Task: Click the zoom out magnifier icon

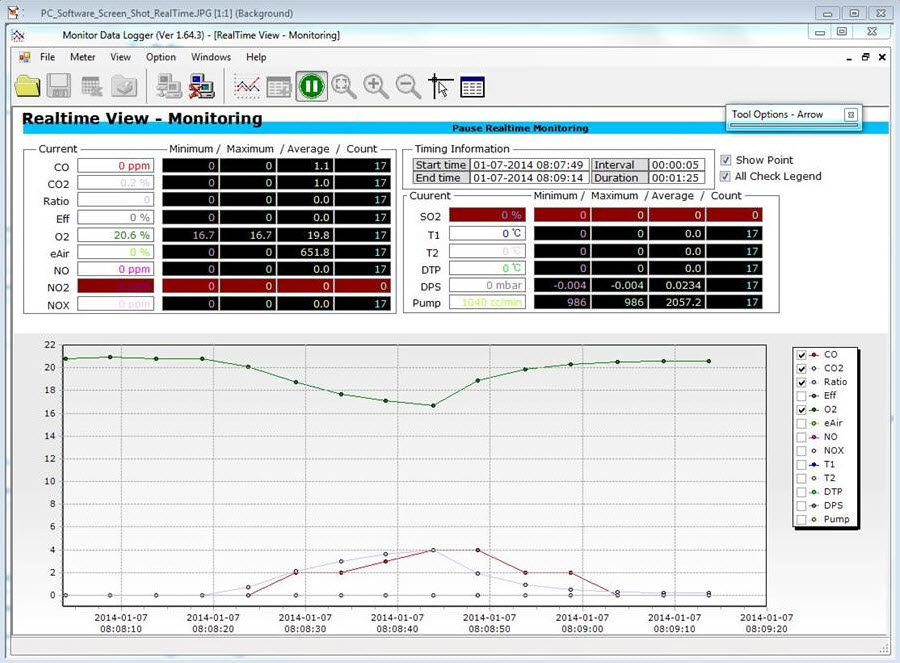Action: pos(408,86)
